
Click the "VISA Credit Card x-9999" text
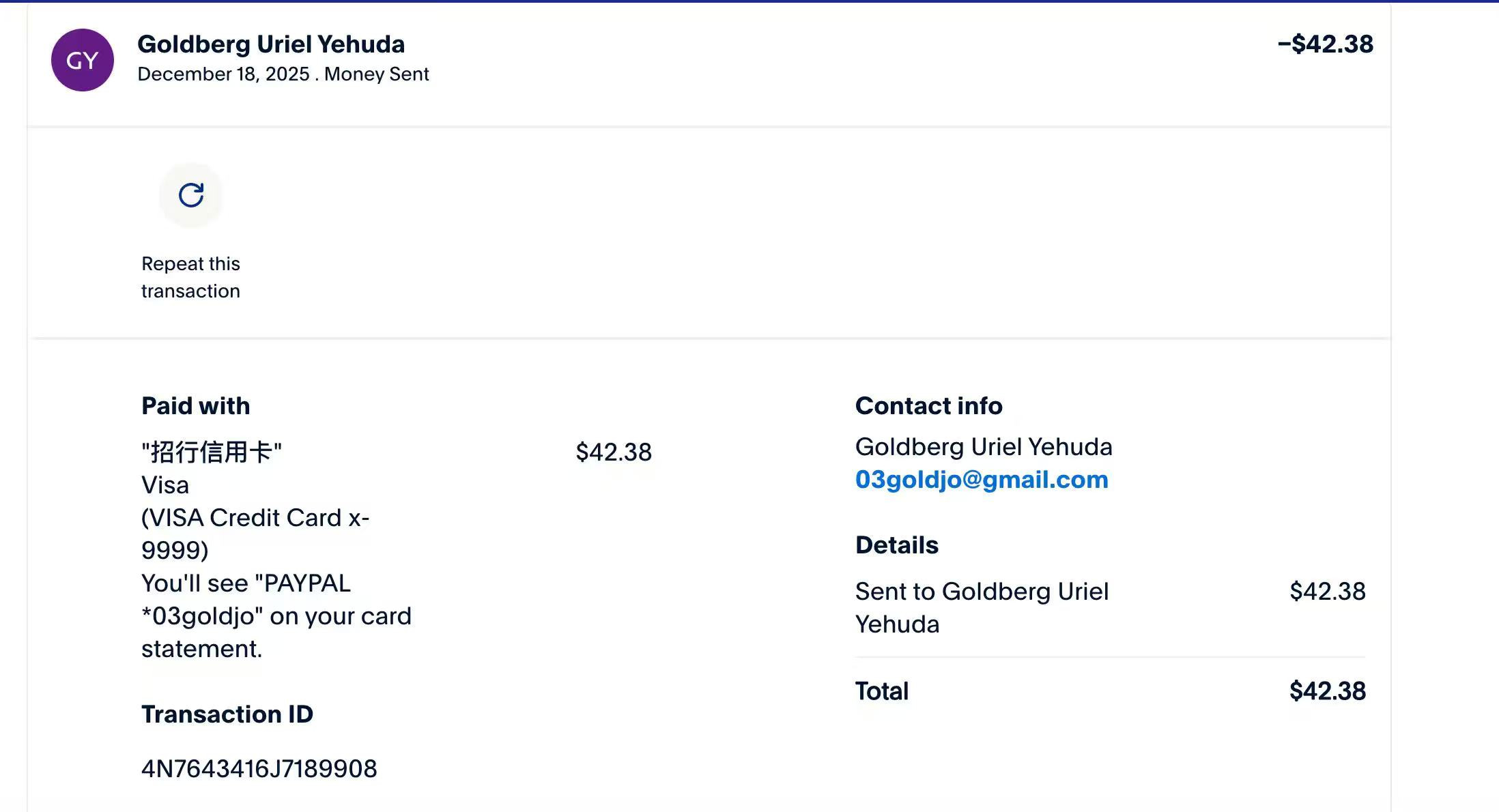click(x=255, y=534)
